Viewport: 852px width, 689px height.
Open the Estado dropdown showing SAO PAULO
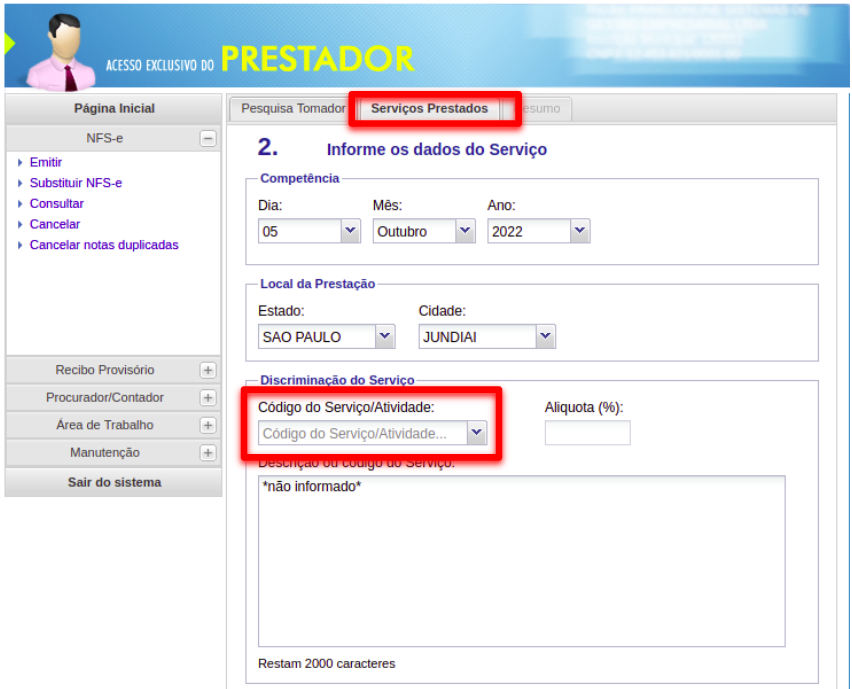tap(385, 337)
